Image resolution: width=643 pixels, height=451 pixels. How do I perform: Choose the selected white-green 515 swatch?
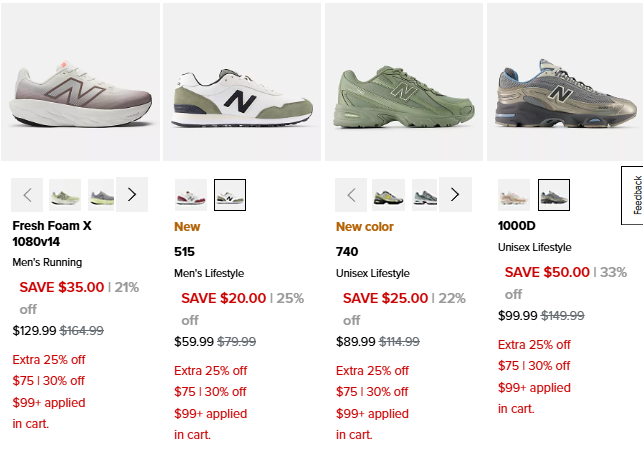pyautogui.click(x=230, y=194)
